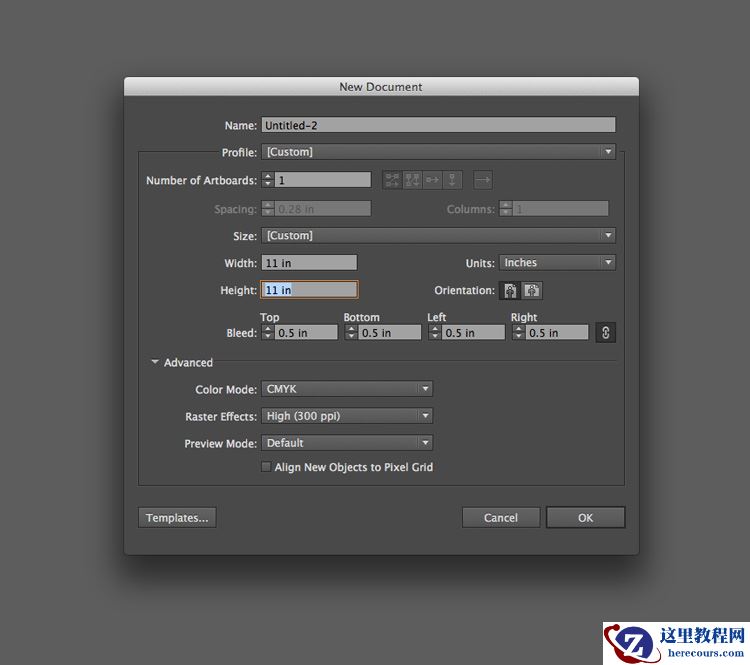The width and height of the screenshot is (750, 665).
Task: Open the Preview Mode dropdown
Action: coord(347,443)
